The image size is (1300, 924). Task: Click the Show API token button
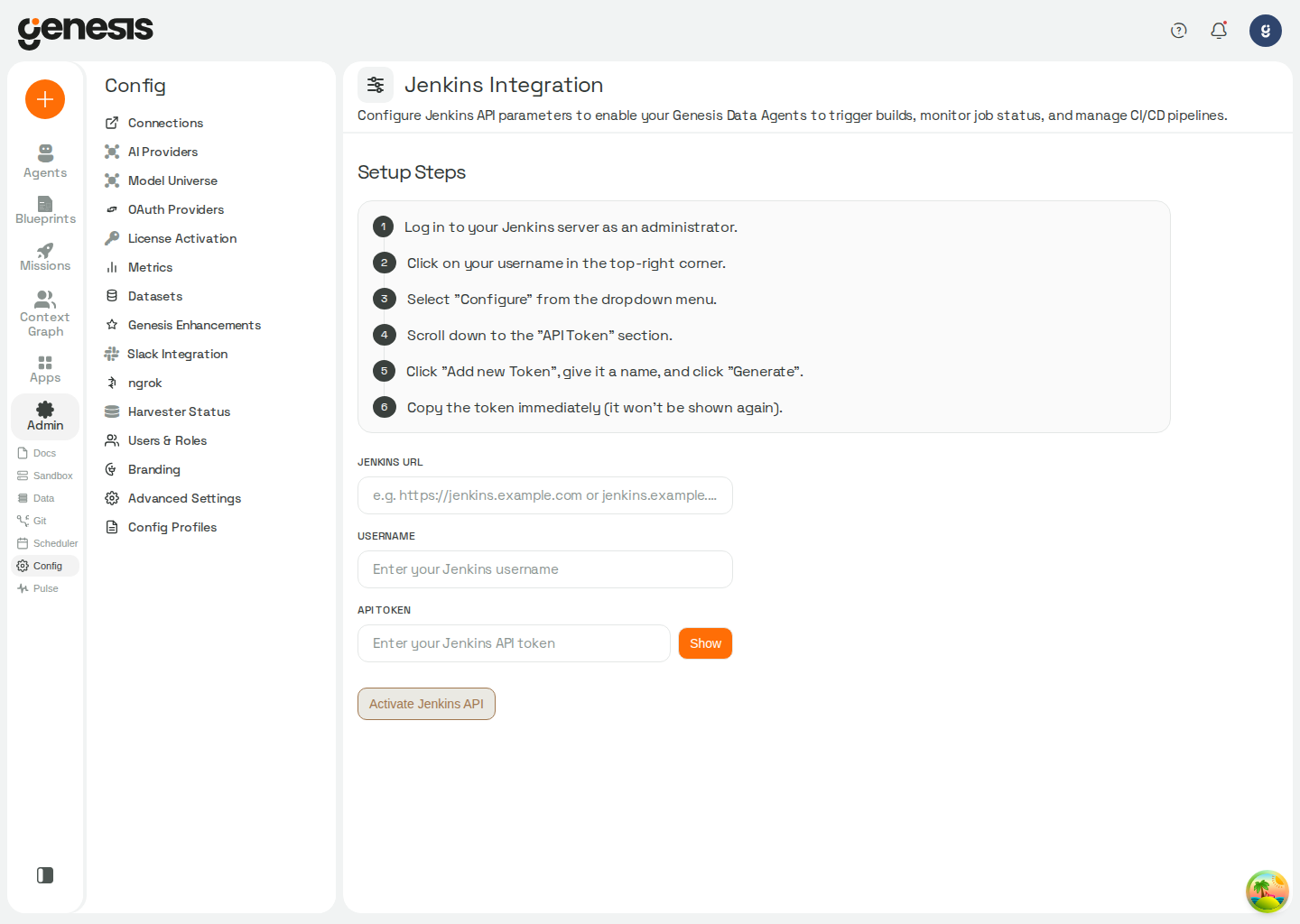[705, 643]
